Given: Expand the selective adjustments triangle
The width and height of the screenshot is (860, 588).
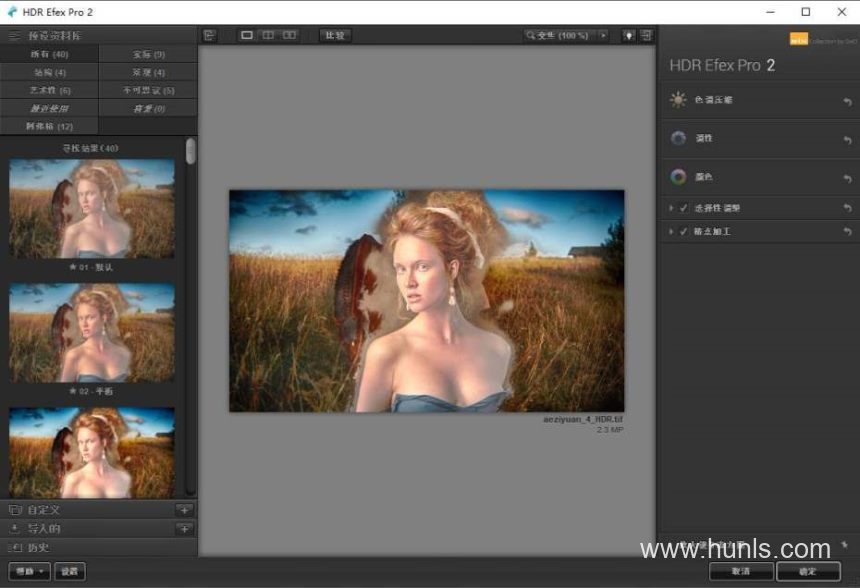Looking at the screenshot, I should point(671,208).
